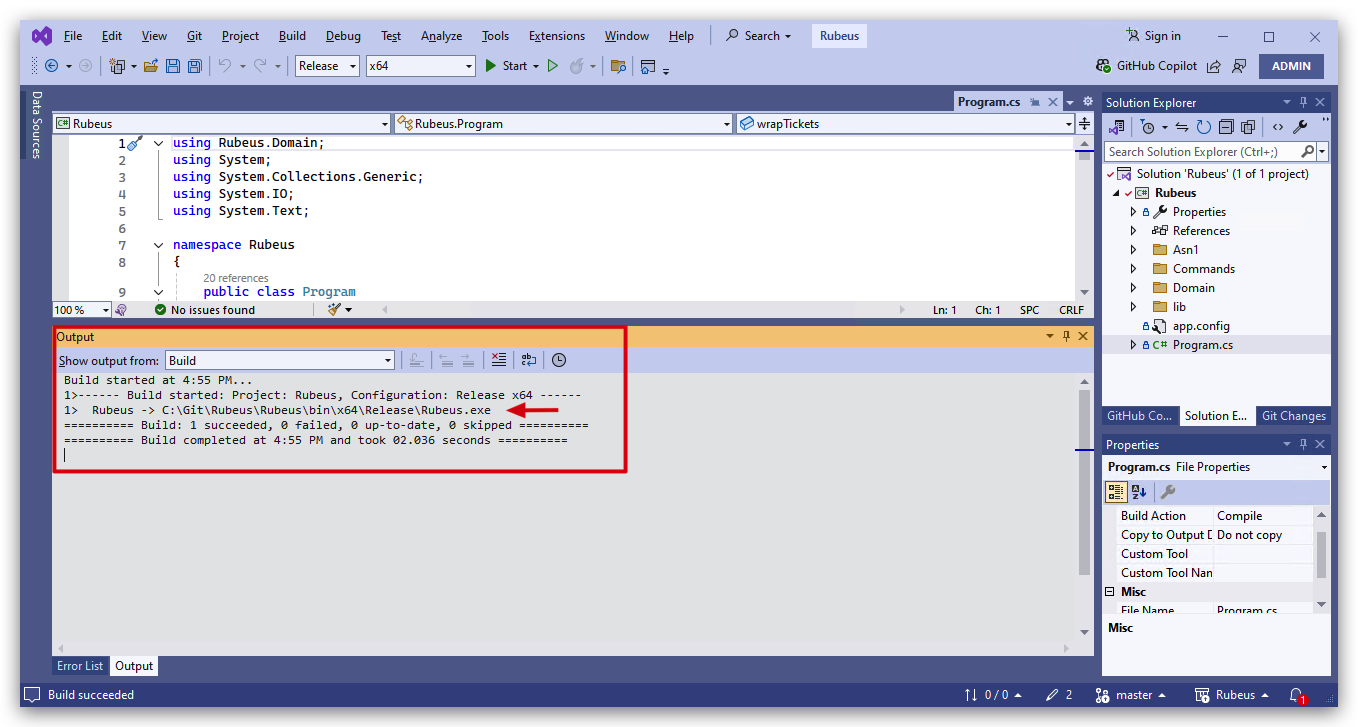The width and height of the screenshot is (1358, 727).
Task: Pin the Output panel
Action: click(1066, 336)
